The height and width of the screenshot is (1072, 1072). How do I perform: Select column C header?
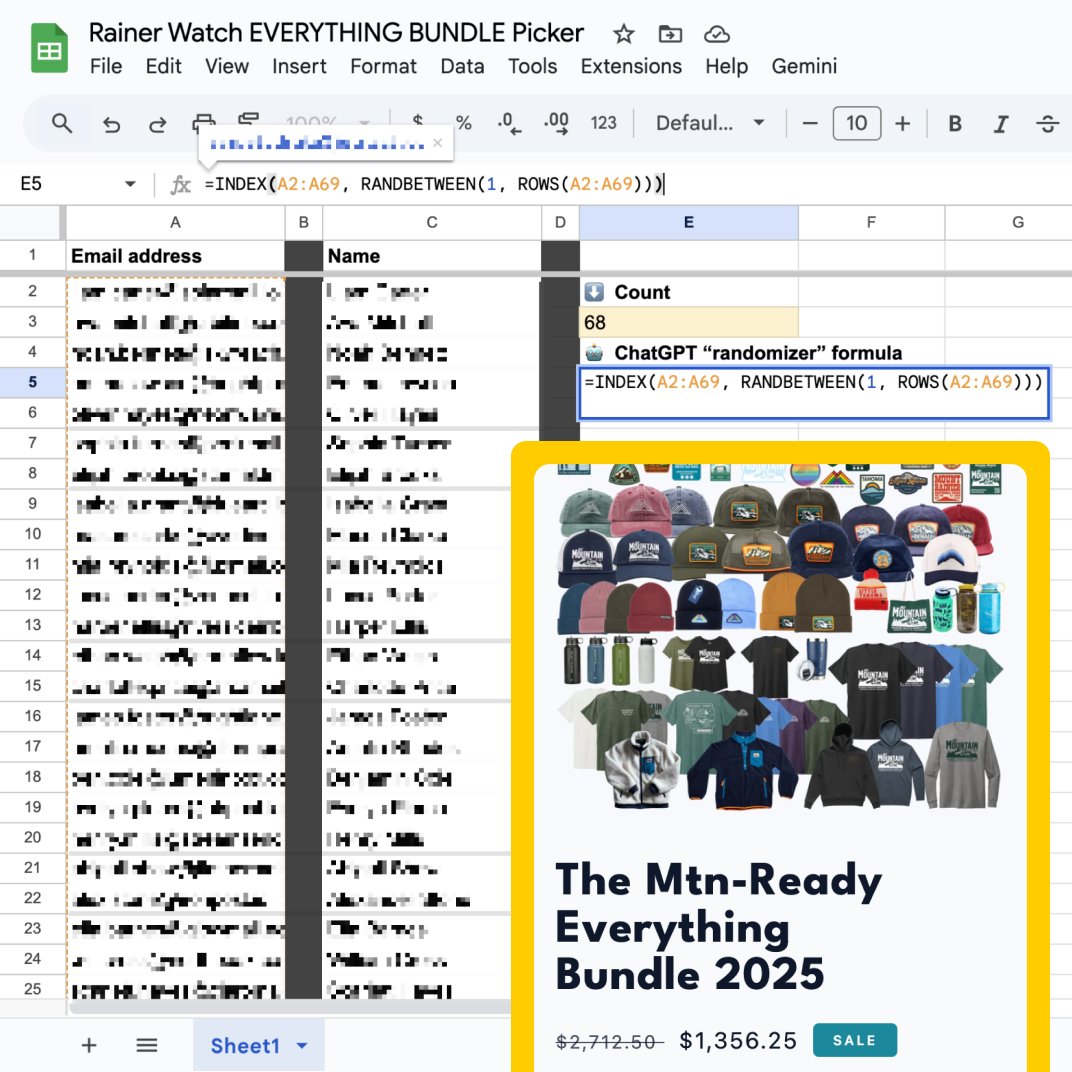[431, 222]
